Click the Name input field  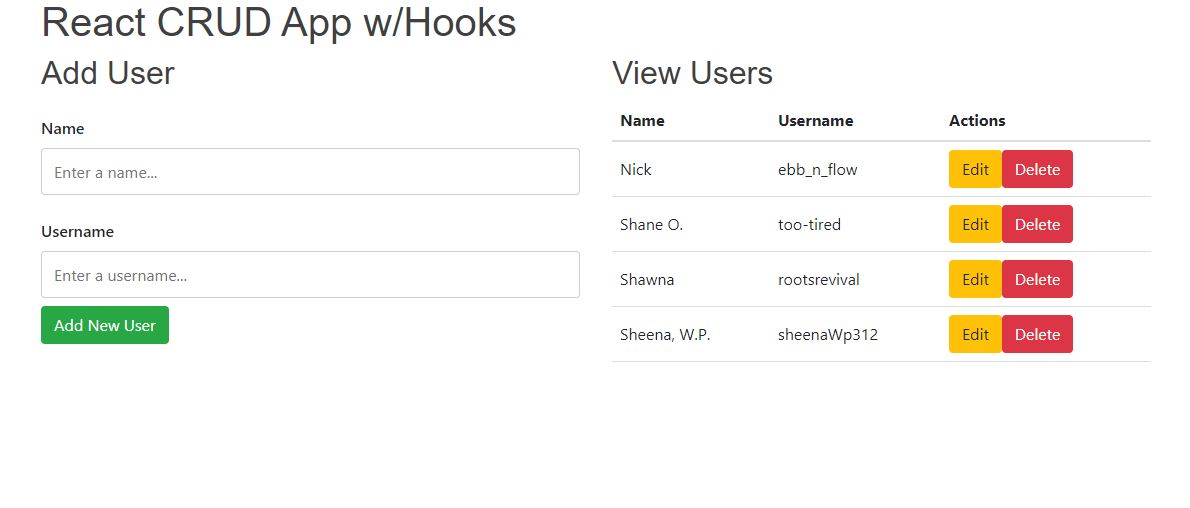(310, 172)
